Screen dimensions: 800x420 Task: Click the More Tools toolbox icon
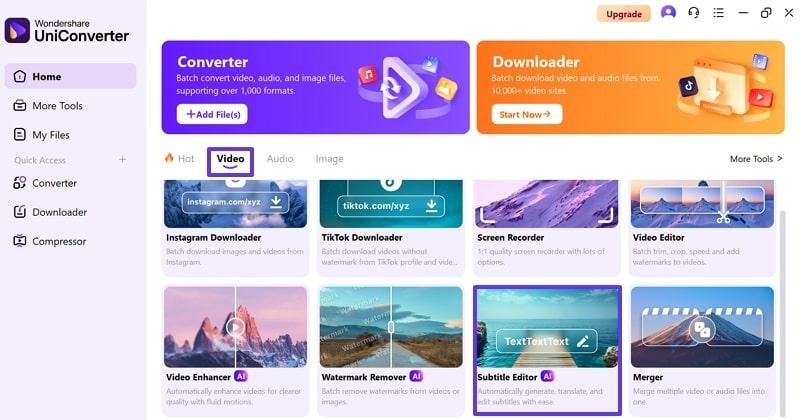click(19, 106)
